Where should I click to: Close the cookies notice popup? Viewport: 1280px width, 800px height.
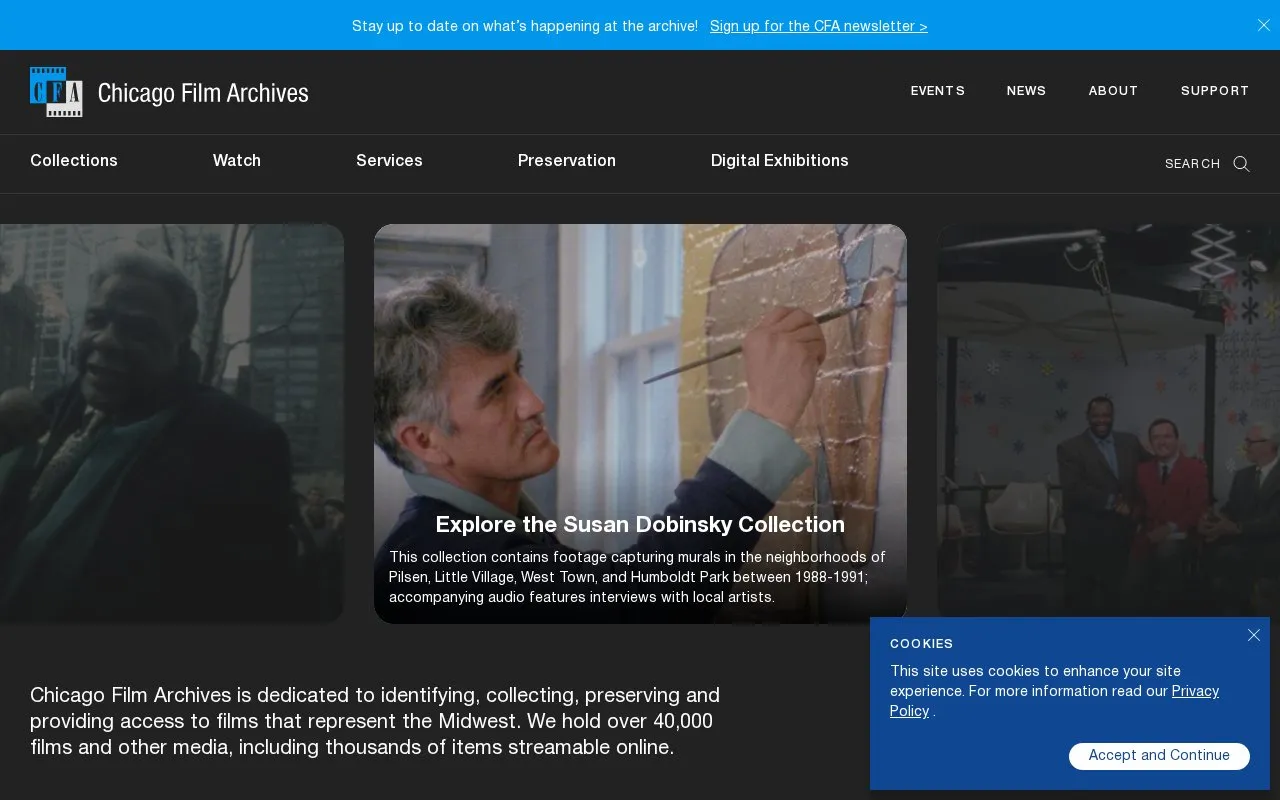pyautogui.click(x=1253, y=635)
